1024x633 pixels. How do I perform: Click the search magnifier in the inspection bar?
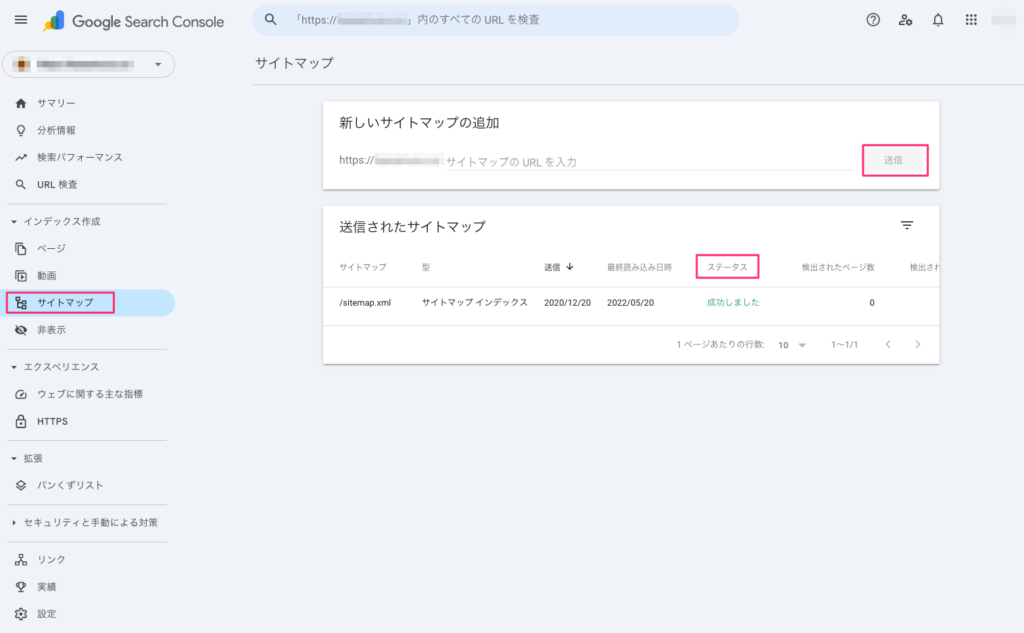[x=268, y=19]
